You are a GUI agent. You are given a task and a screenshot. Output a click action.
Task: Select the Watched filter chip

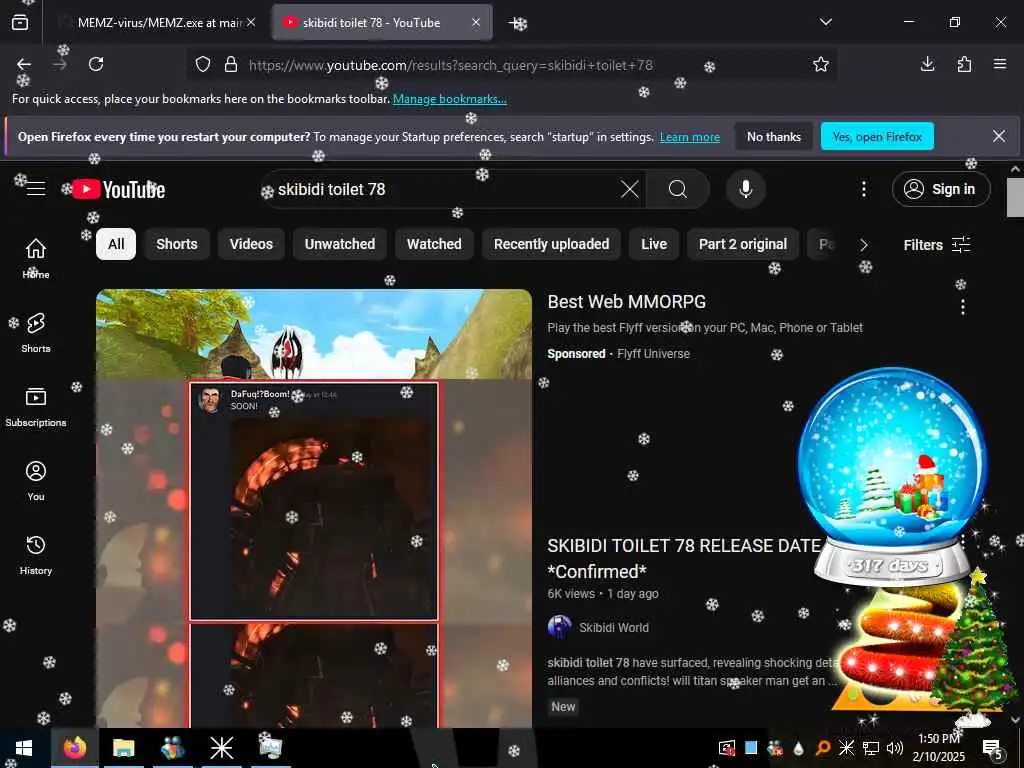click(x=434, y=244)
